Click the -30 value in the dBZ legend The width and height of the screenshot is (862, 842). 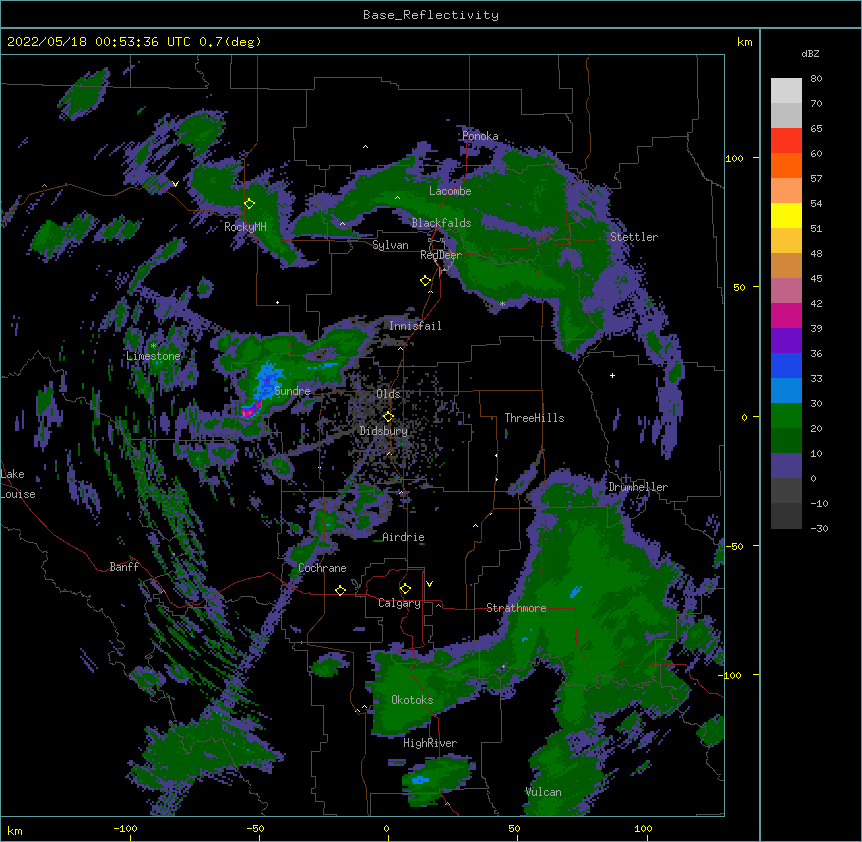click(x=819, y=528)
